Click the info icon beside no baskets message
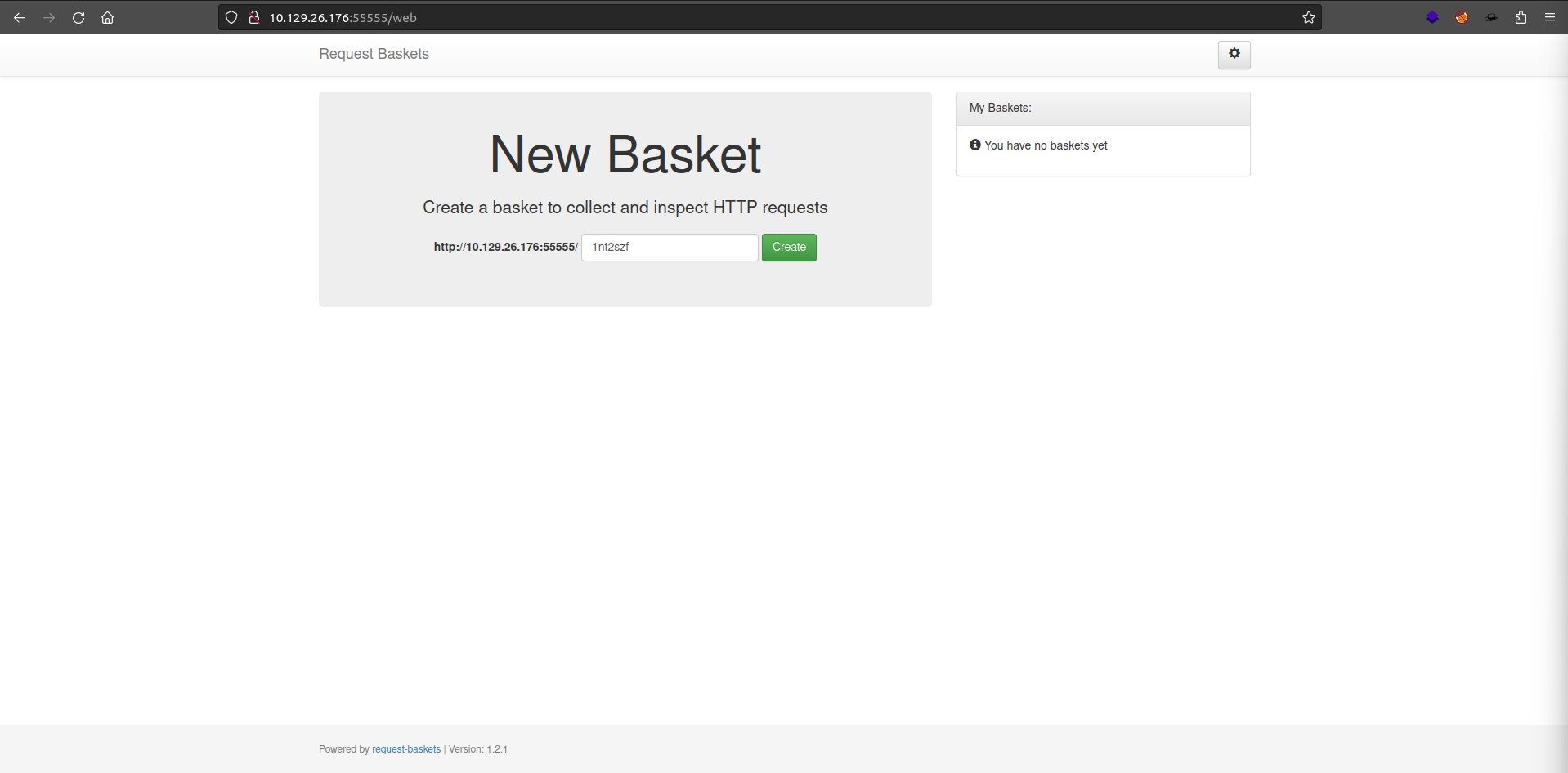 pyautogui.click(x=974, y=145)
